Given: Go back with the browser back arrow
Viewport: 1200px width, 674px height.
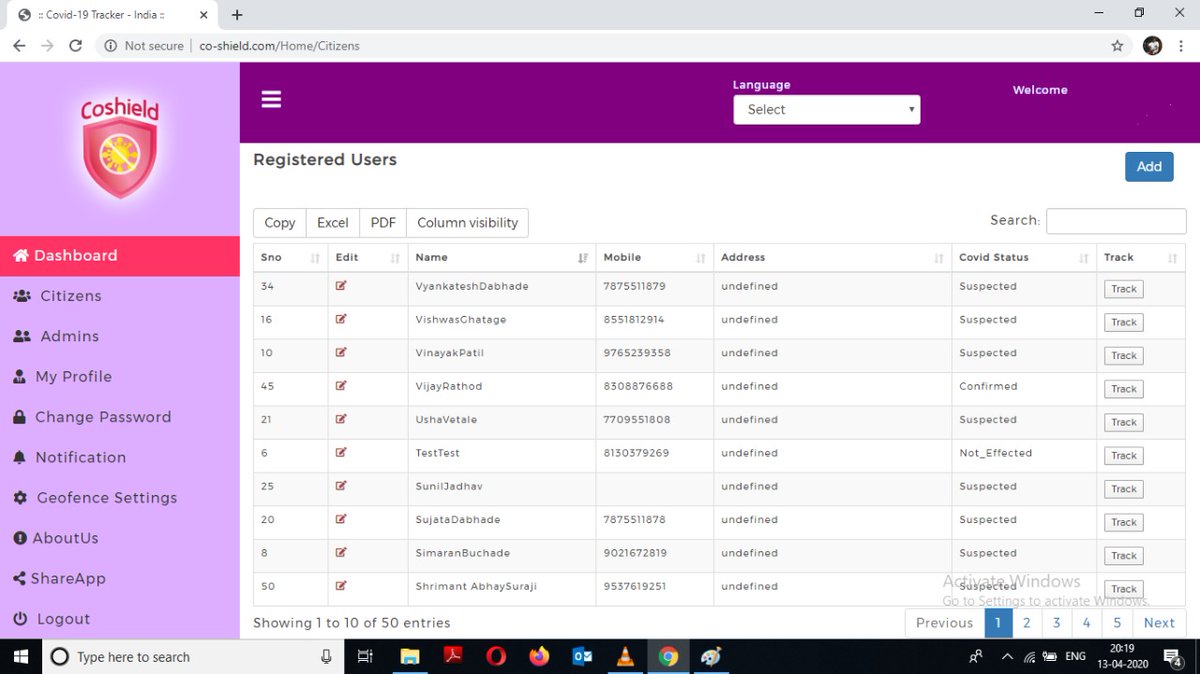Looking at the screenshot, I should (19, 45).
